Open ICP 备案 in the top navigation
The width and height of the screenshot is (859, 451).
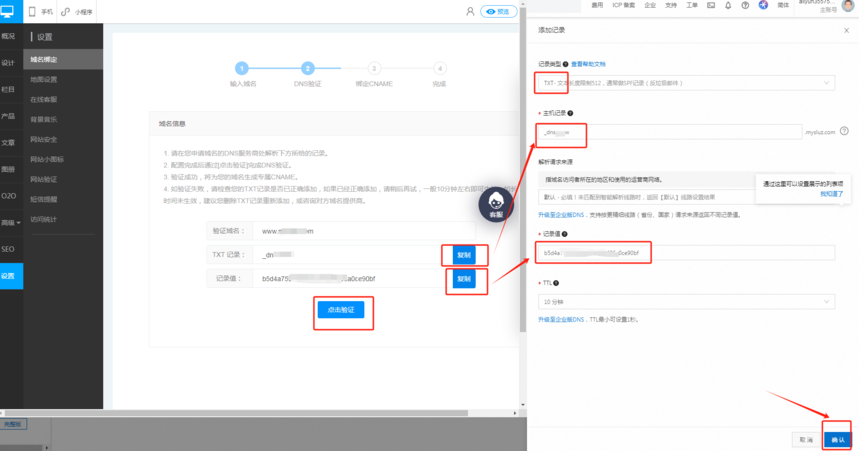tap(623, 5)
